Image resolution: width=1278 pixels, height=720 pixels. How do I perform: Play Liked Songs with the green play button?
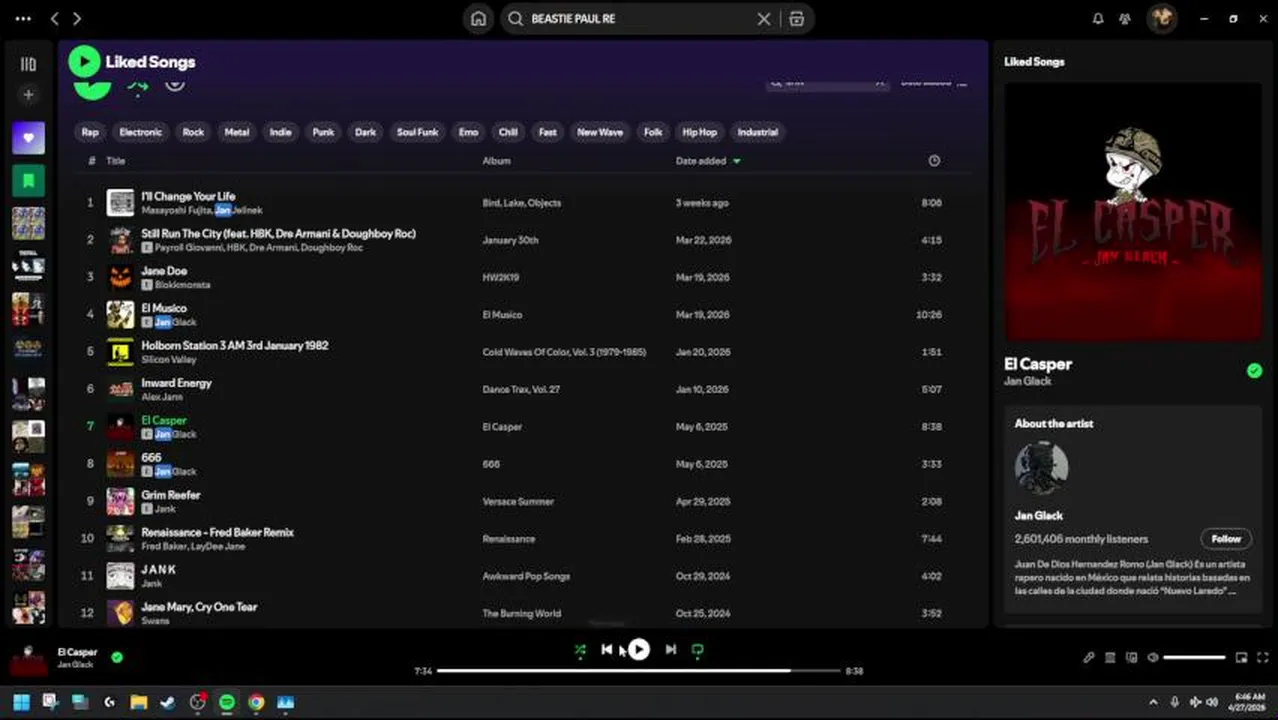(84, 62)
